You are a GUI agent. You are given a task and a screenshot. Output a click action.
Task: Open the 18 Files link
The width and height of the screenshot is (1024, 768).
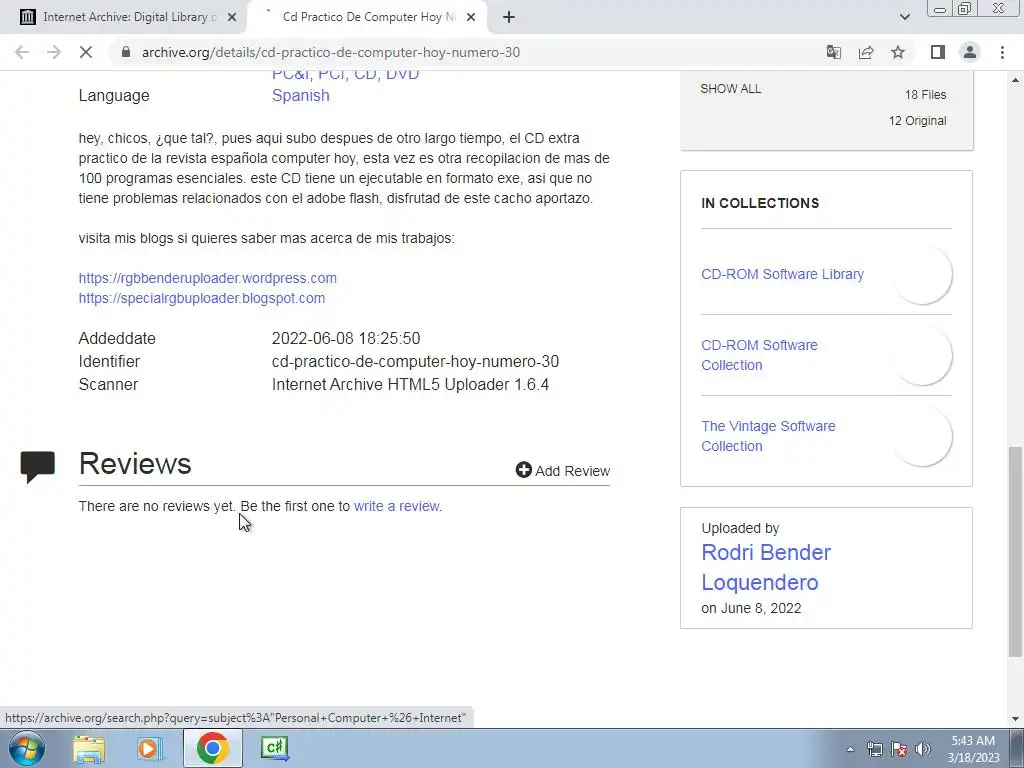point(925,95)
